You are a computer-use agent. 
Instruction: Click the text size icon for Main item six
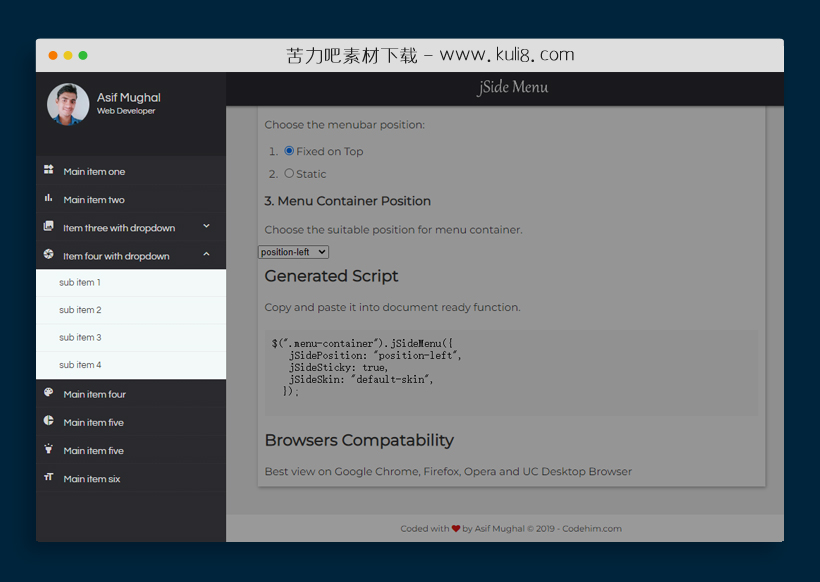point(49,477)
